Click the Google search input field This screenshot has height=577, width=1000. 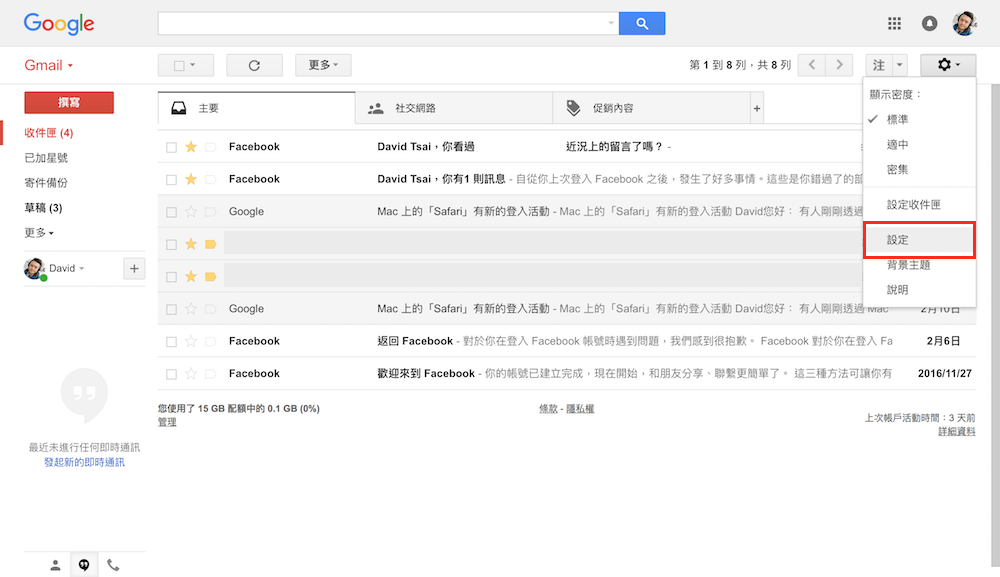pos(385,23)
